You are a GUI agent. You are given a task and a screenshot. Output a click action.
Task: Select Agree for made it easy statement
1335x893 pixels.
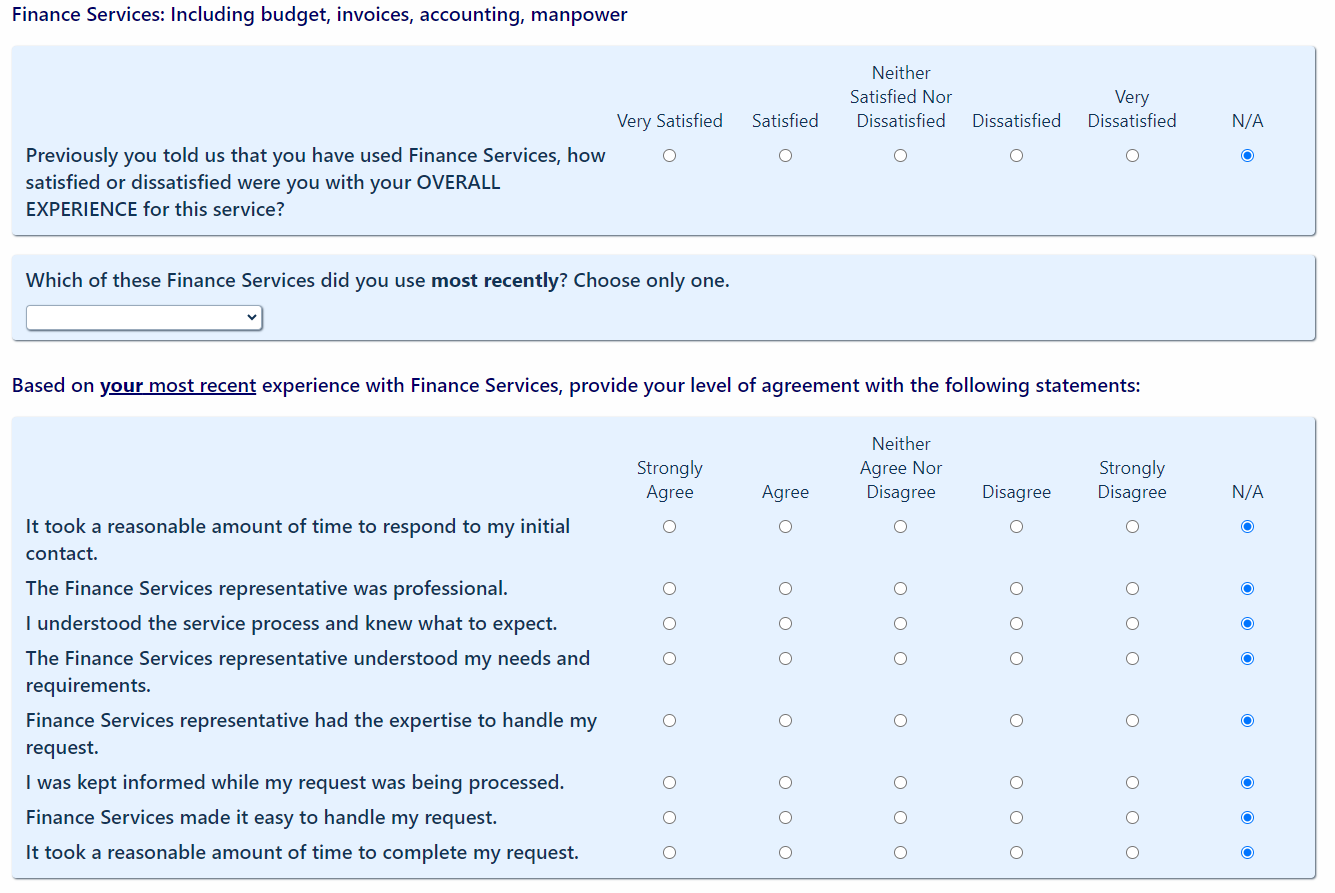point(785,818)
